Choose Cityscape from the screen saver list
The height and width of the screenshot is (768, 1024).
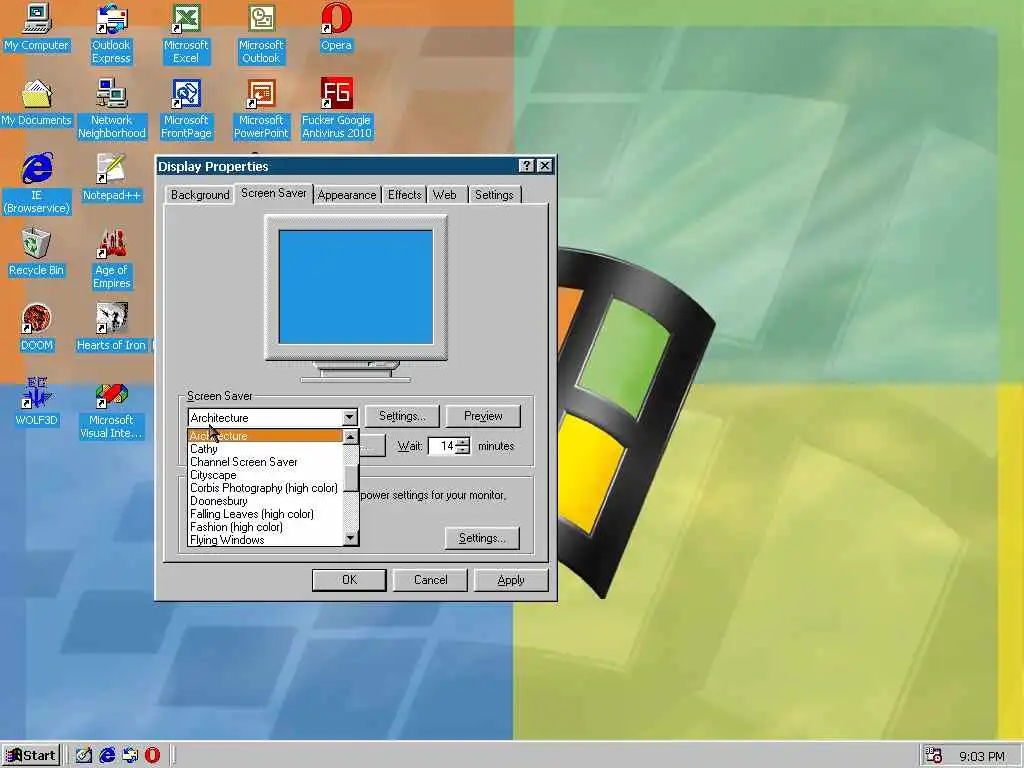[x=265, y=475]
